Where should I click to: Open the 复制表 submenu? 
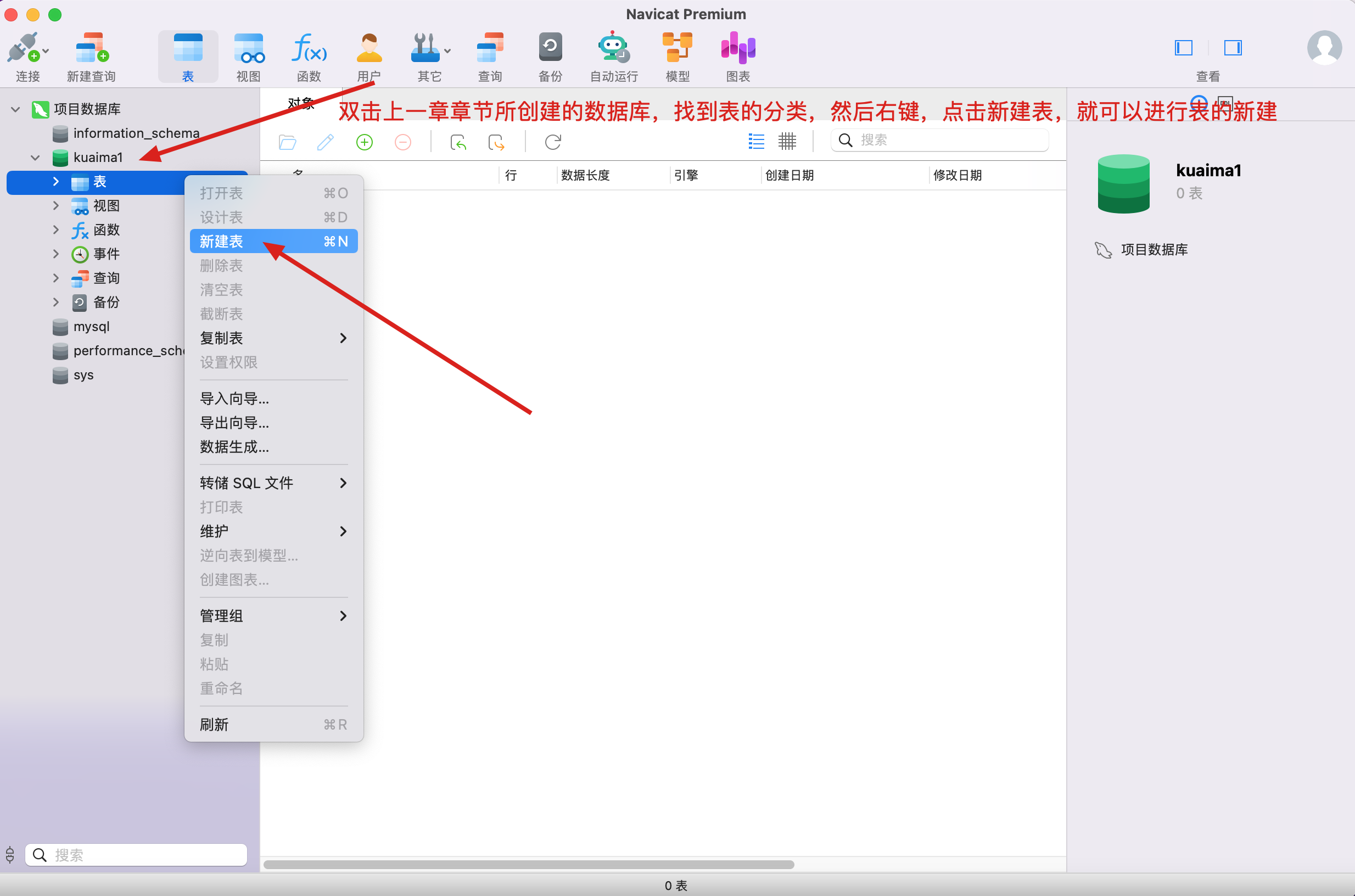(274, 338)
